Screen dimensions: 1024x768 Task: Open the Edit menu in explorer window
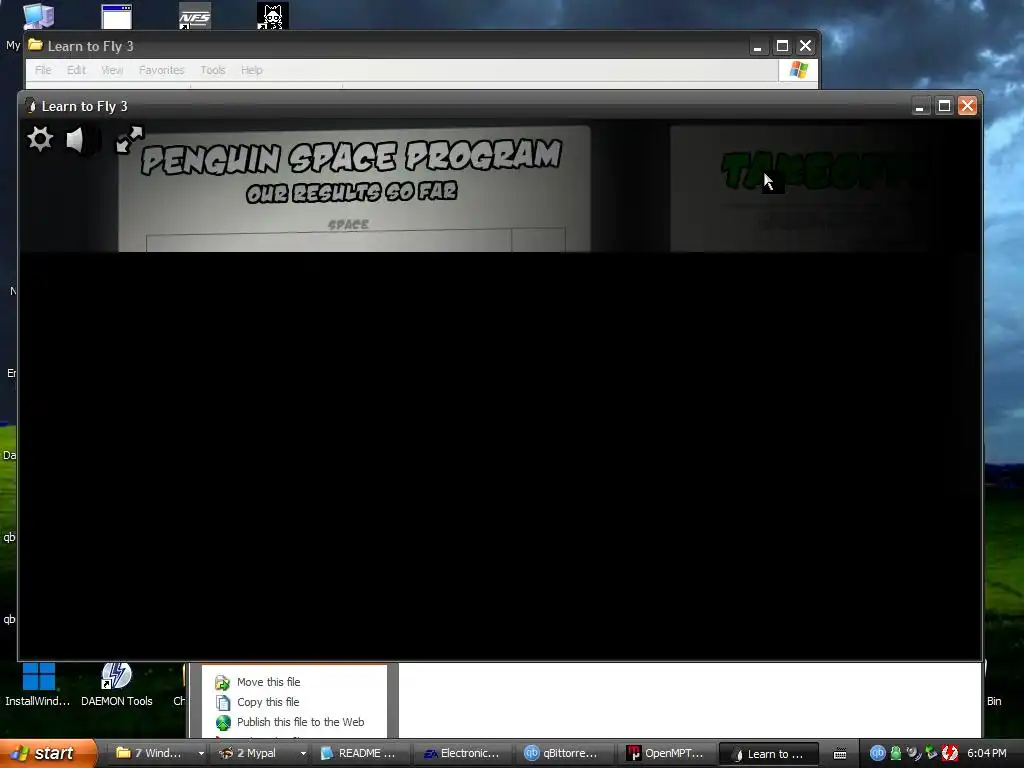click(x=76, y=70)
